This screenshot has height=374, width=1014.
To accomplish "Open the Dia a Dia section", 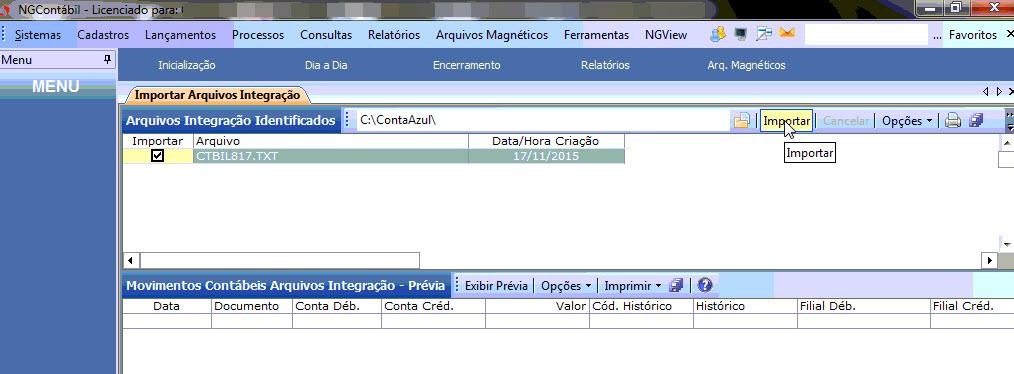I will tap(327, 65).
